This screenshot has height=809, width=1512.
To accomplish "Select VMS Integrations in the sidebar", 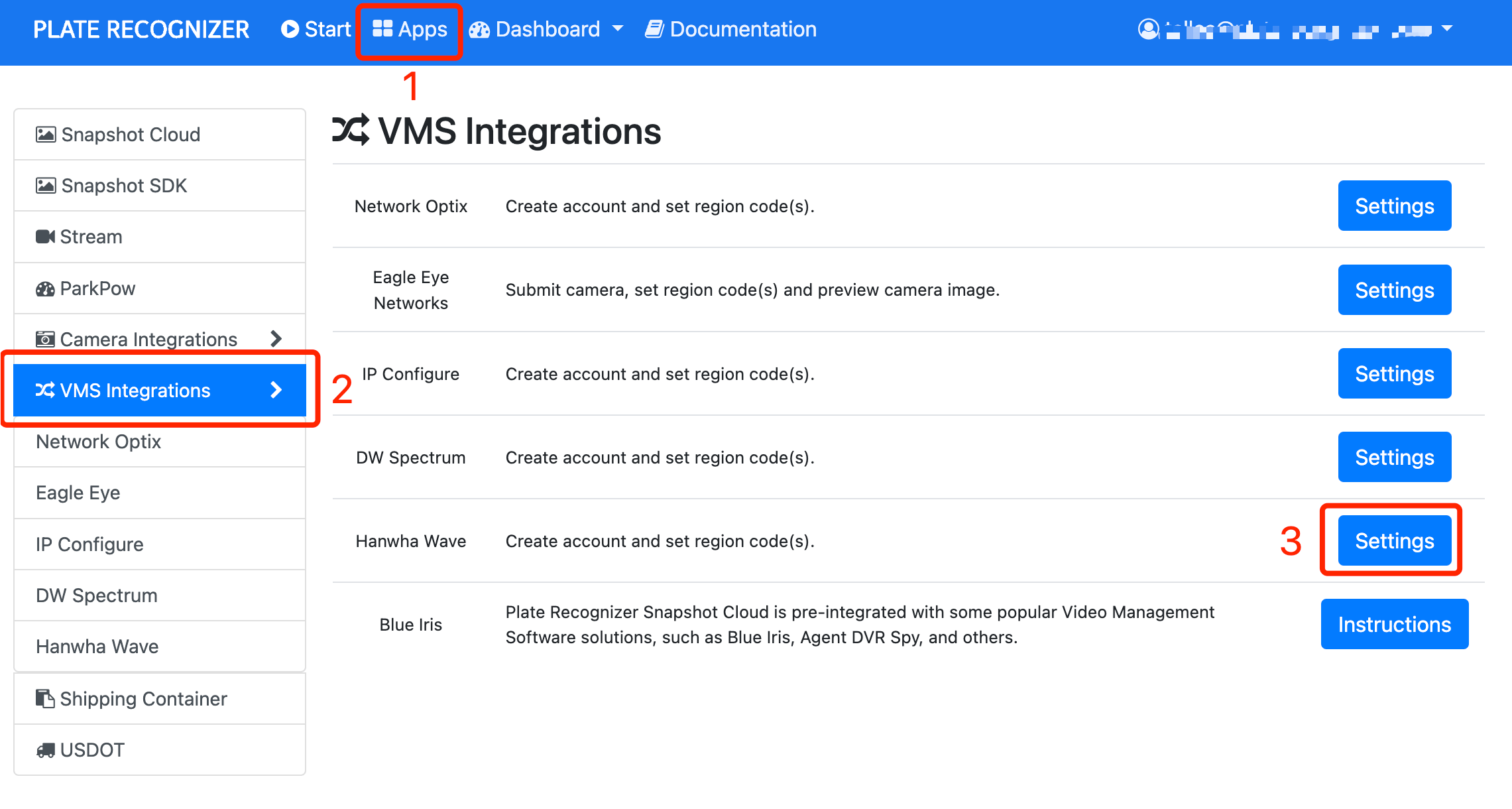I will coord(160,391).
